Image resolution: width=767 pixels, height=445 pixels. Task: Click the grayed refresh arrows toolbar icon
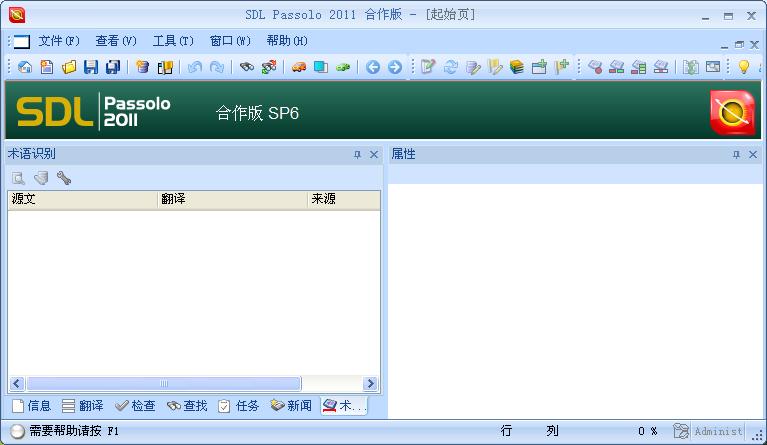point(450,67)
